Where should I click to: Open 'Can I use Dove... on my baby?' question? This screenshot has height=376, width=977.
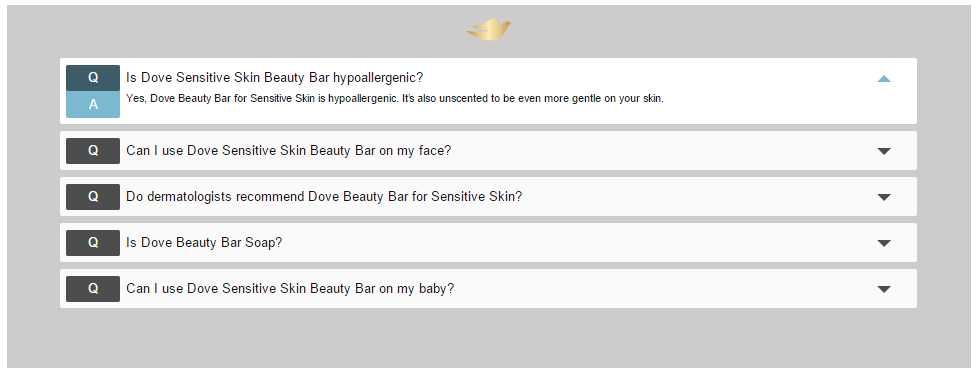pos(290,289)
